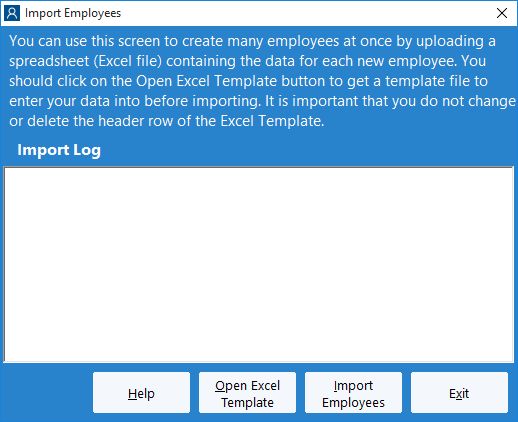This screenshot has height=422, width=518.
Task: Click the instruction paragraph about Excel Template
Action: 262,81
